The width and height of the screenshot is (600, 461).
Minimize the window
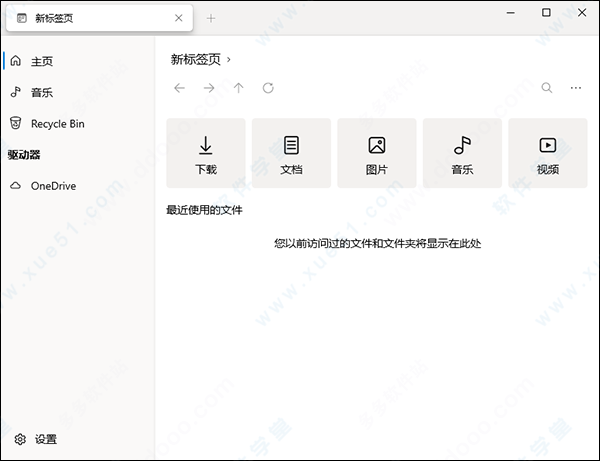click(x=510, y=13)
